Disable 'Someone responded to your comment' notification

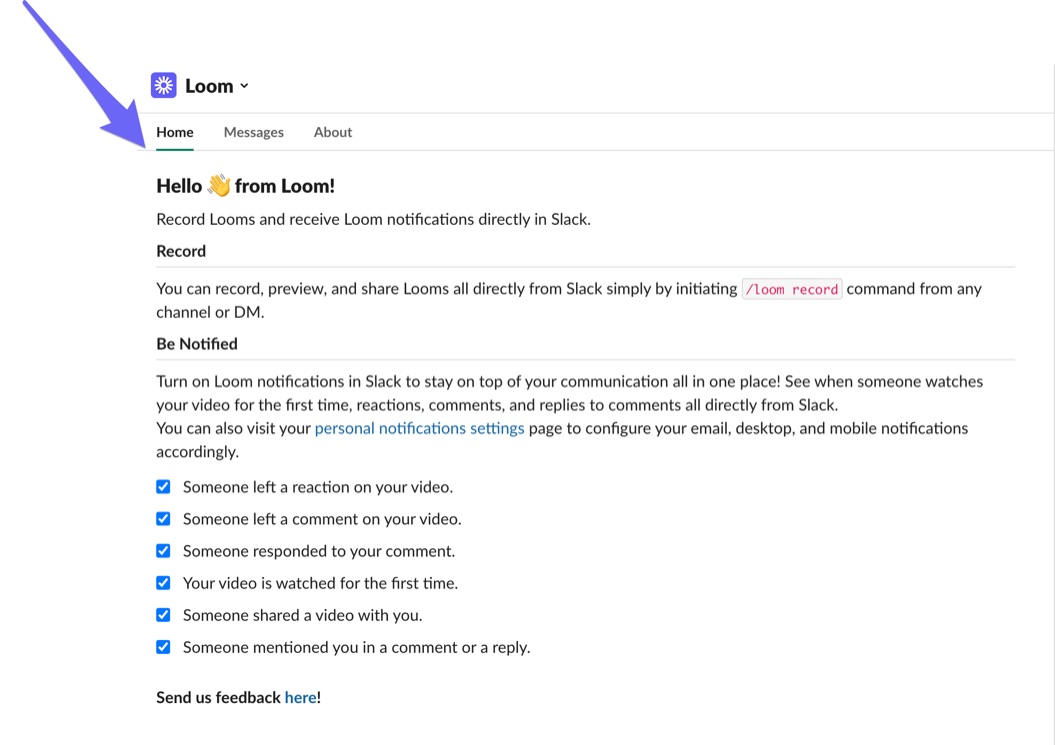pos(163,551)
